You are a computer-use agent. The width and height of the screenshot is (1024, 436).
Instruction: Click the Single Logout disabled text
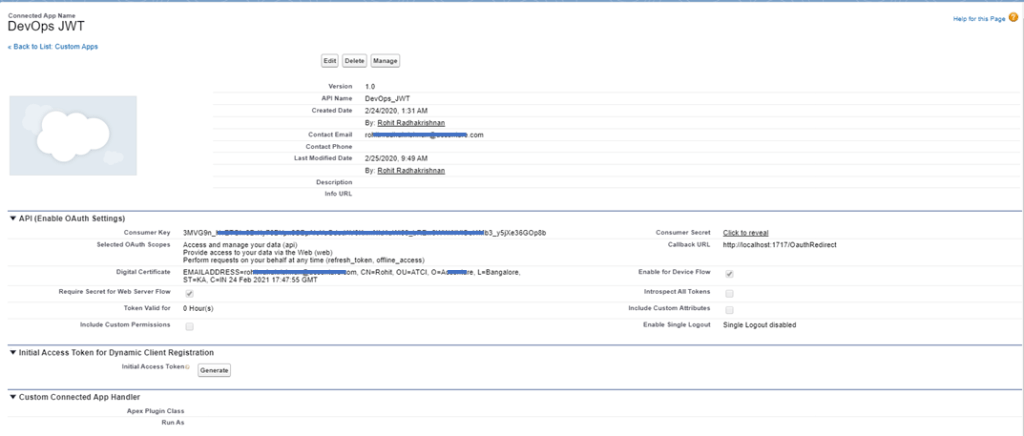point(760,325)
